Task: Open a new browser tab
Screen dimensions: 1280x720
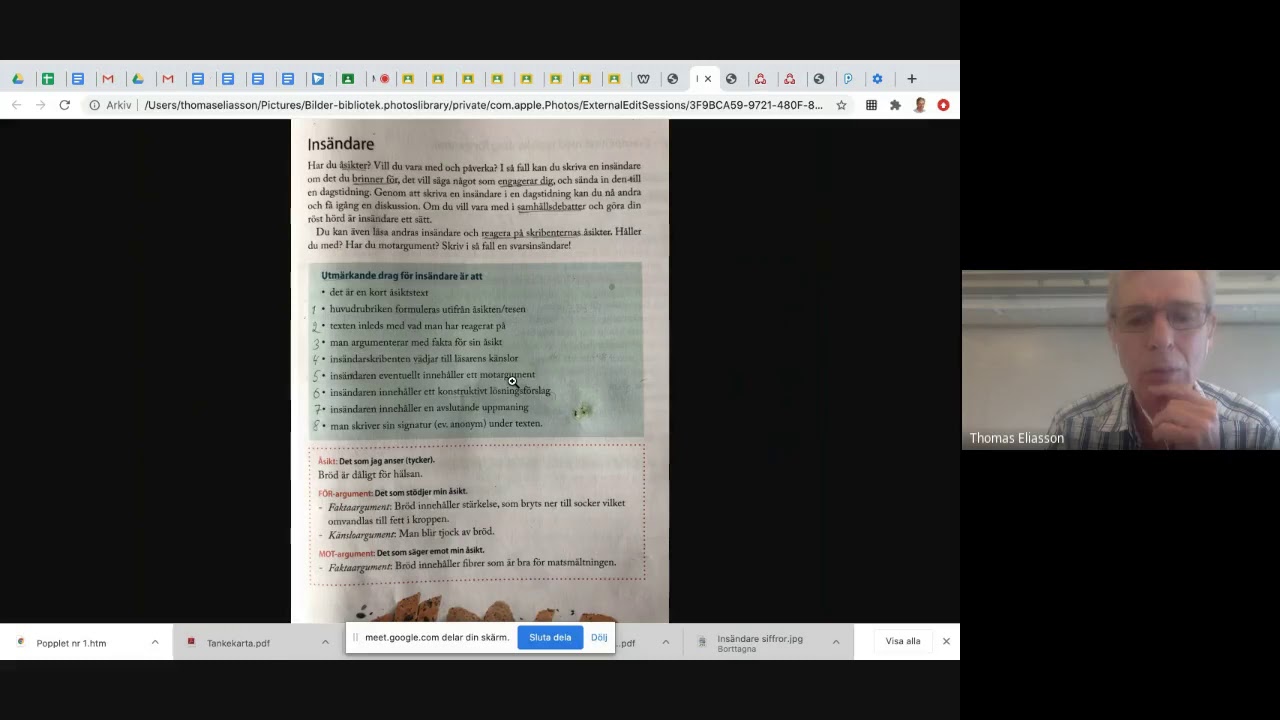Action: [x=911, y=79]
